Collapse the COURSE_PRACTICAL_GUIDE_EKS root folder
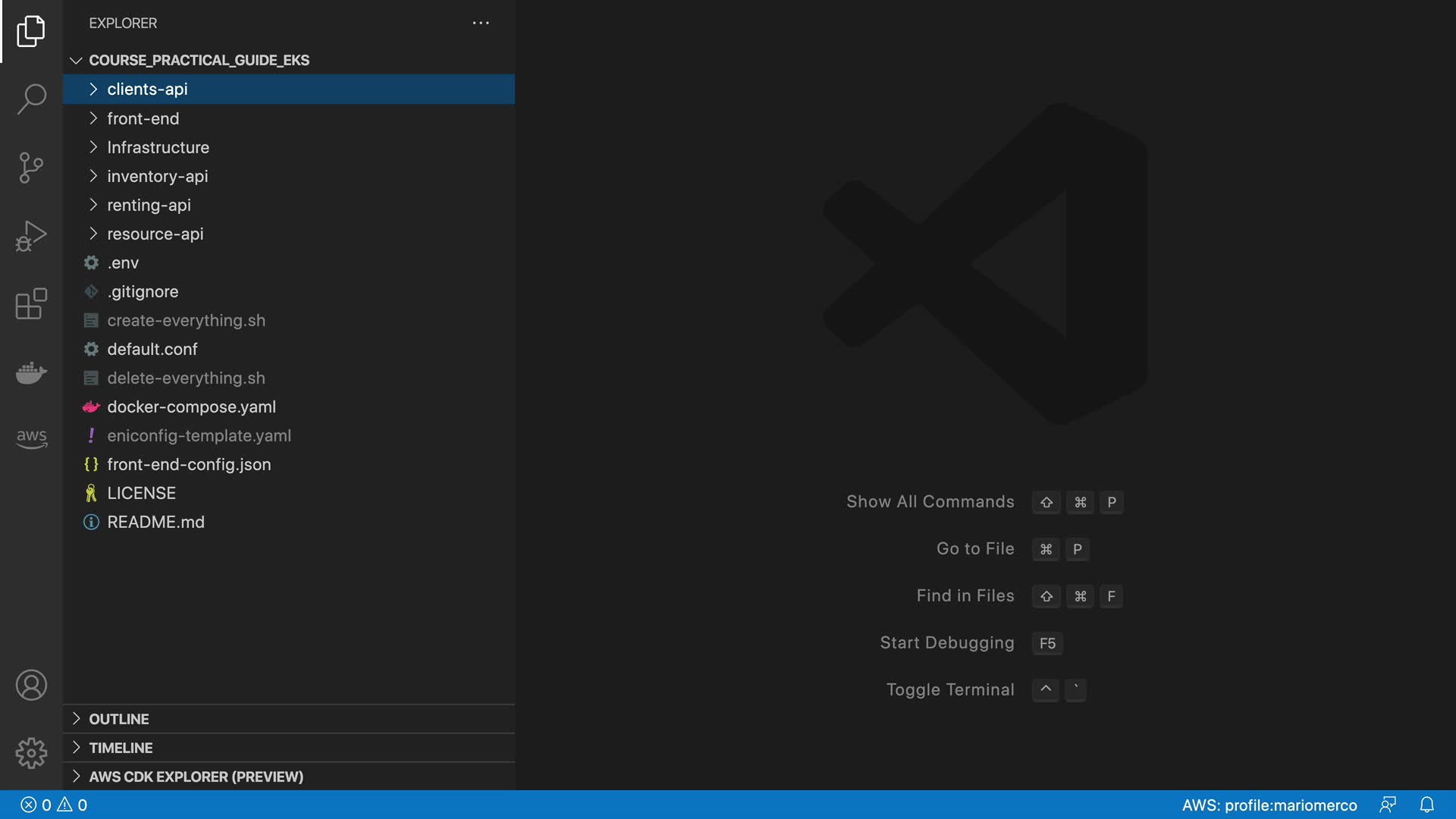 point(199,60)
